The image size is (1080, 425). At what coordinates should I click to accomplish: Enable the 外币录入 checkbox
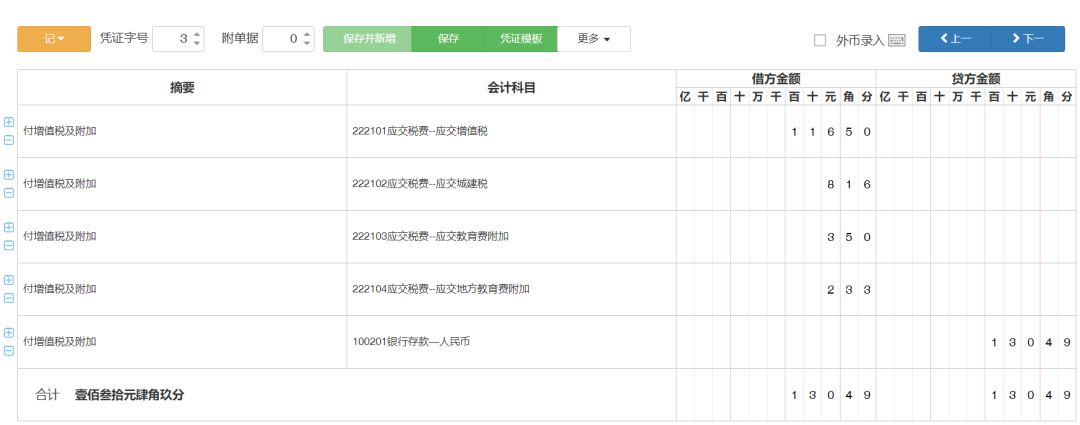coord(820,40)
